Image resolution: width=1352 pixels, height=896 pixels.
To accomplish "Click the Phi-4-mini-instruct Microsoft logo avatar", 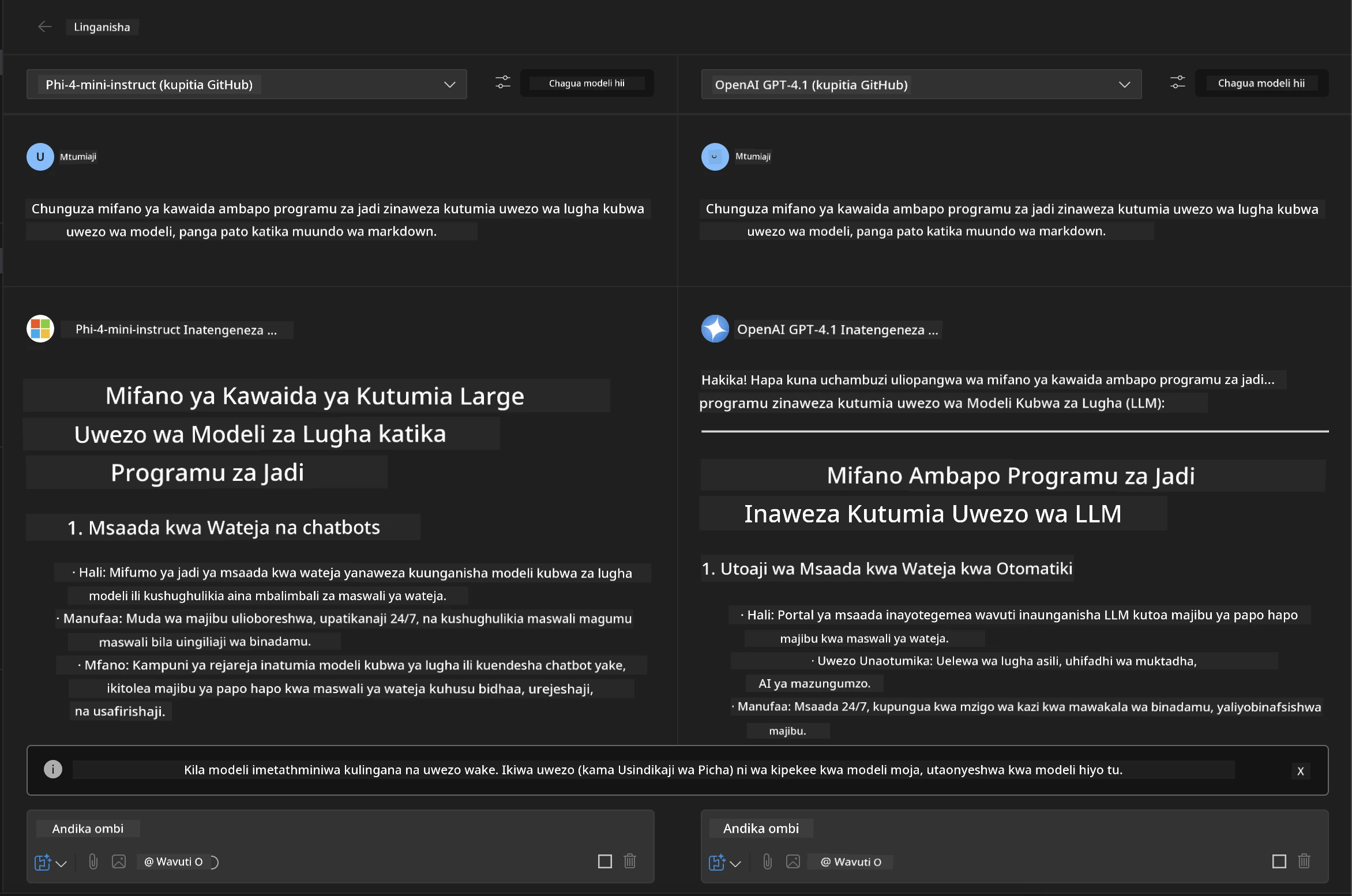I will [40, 329].
